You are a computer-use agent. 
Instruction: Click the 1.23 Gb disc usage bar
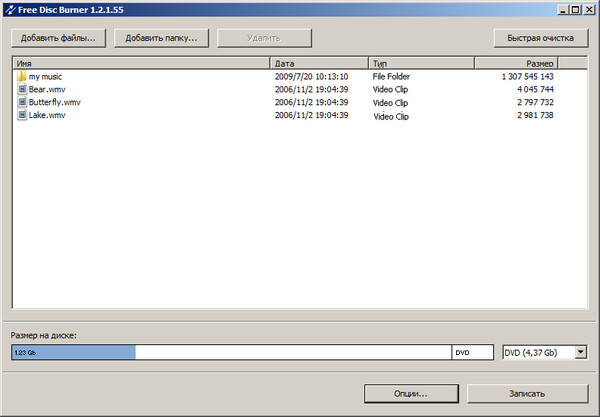pos(73,352)
